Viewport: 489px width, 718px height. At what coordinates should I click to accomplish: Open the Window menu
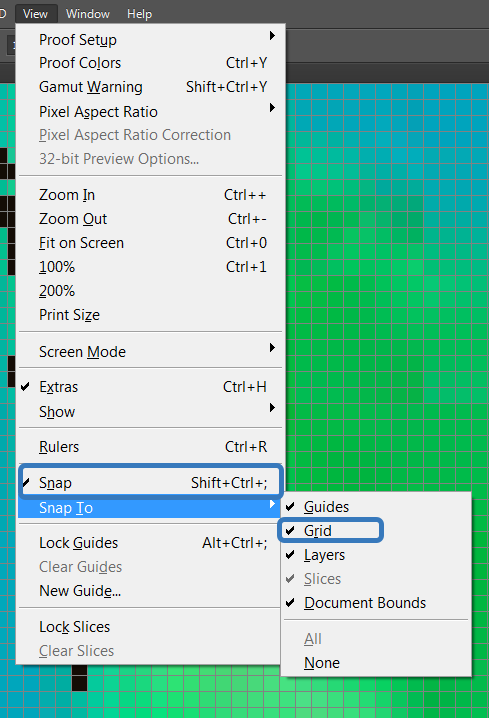87,14
